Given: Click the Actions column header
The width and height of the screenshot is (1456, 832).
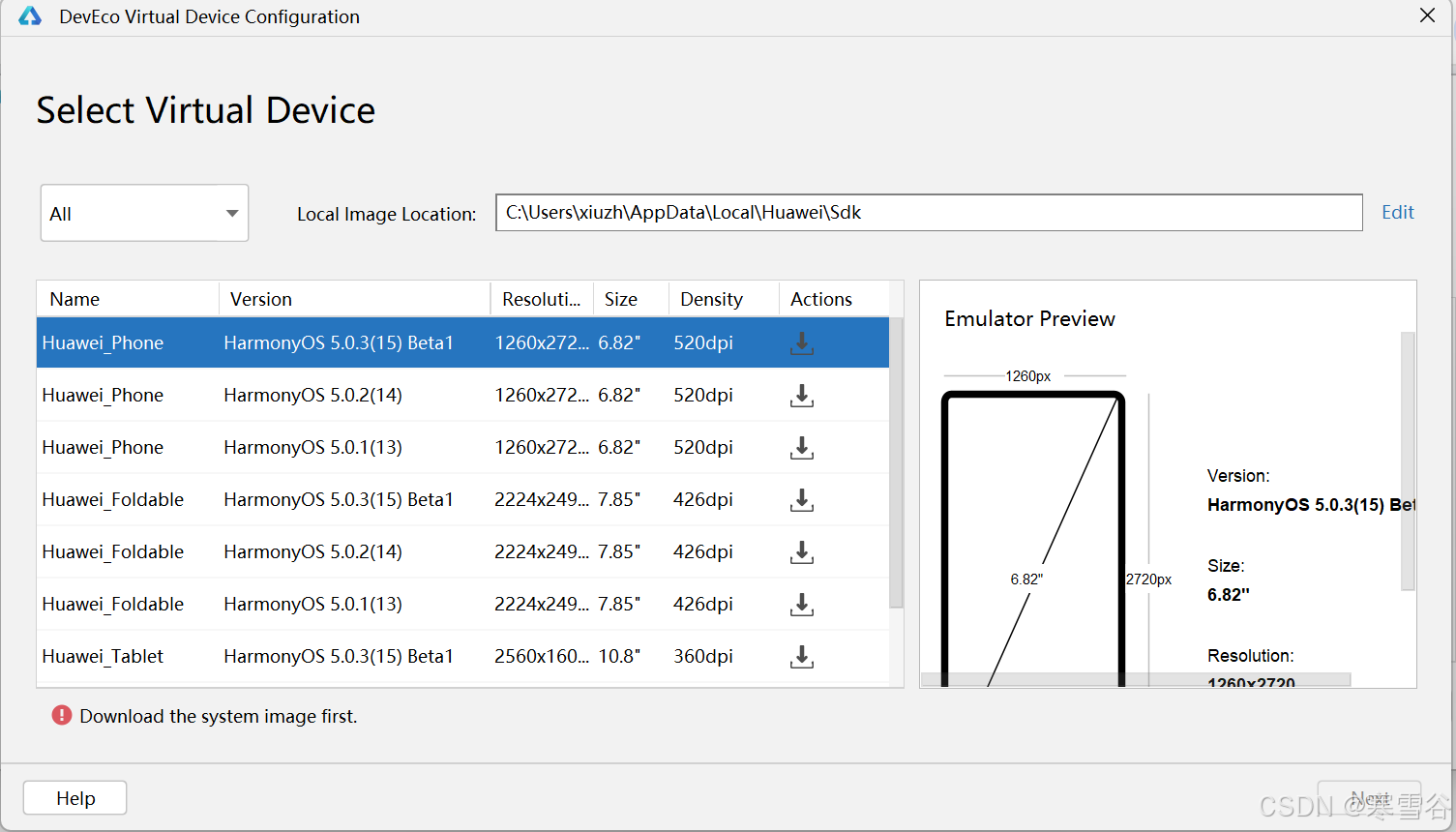Looking at the screenshot, I should click(x=834, y=299).
